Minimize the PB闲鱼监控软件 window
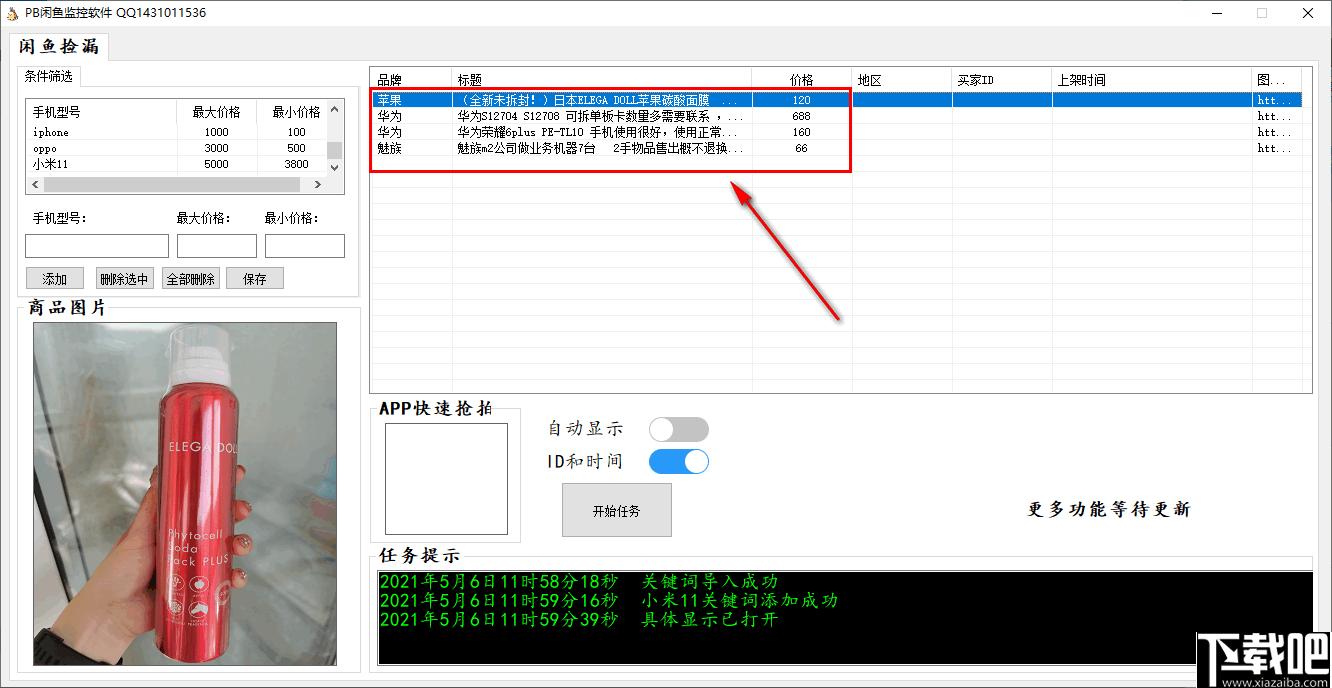This screenshot has height=688, width=1332. [x=1218, y=13]
